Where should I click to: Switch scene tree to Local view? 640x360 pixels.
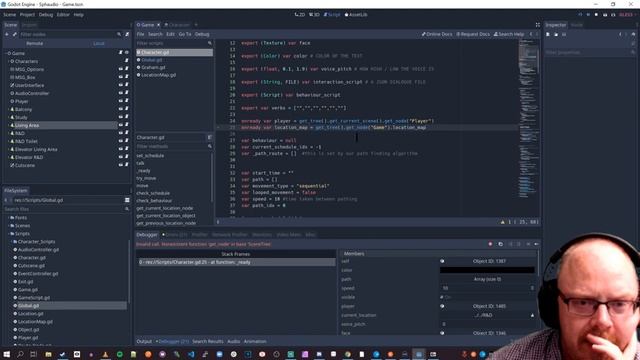(x=99, y=43)
